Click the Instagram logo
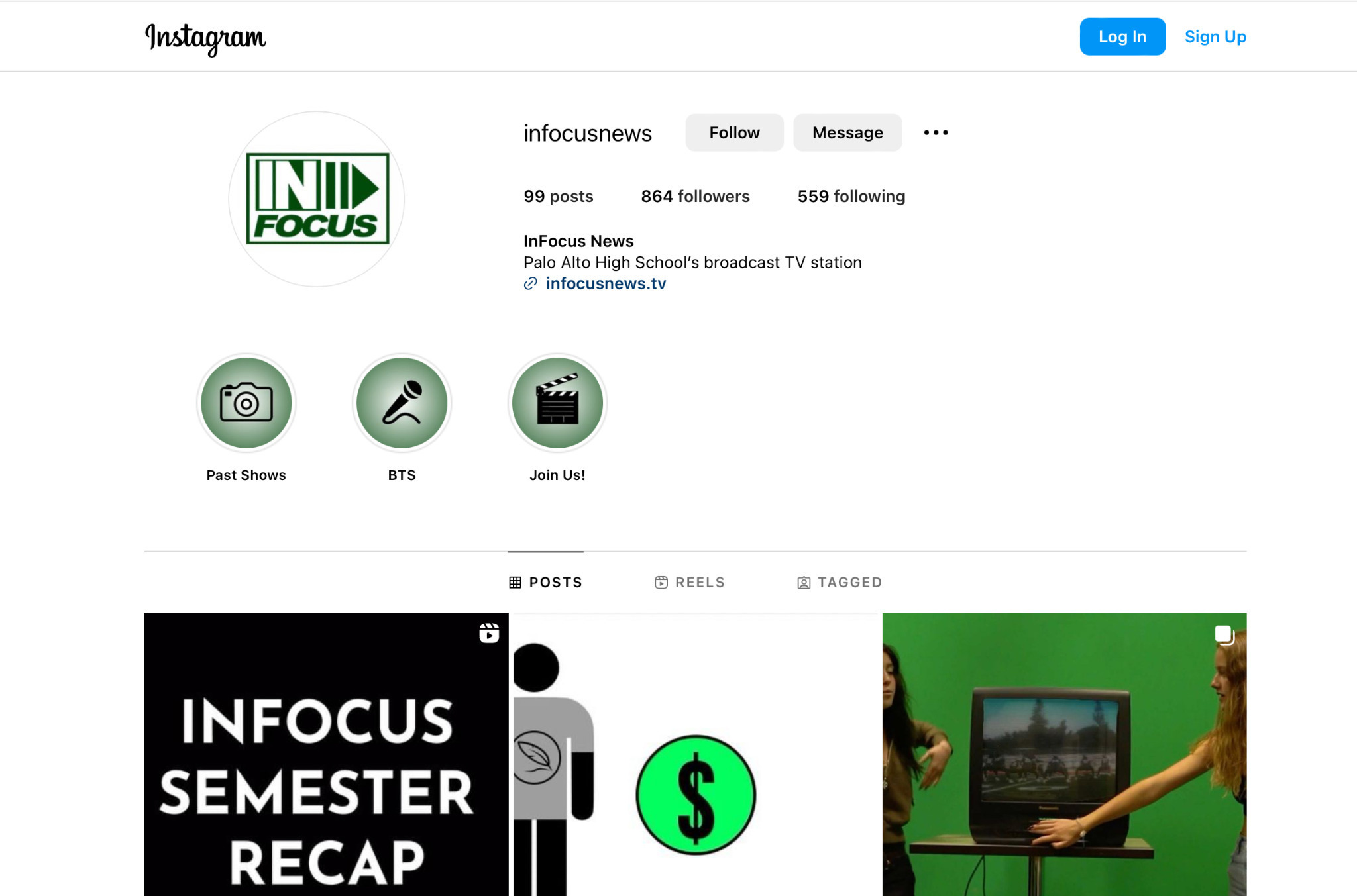The width and height of the screenshot is (1357, 896). point(205,38)
